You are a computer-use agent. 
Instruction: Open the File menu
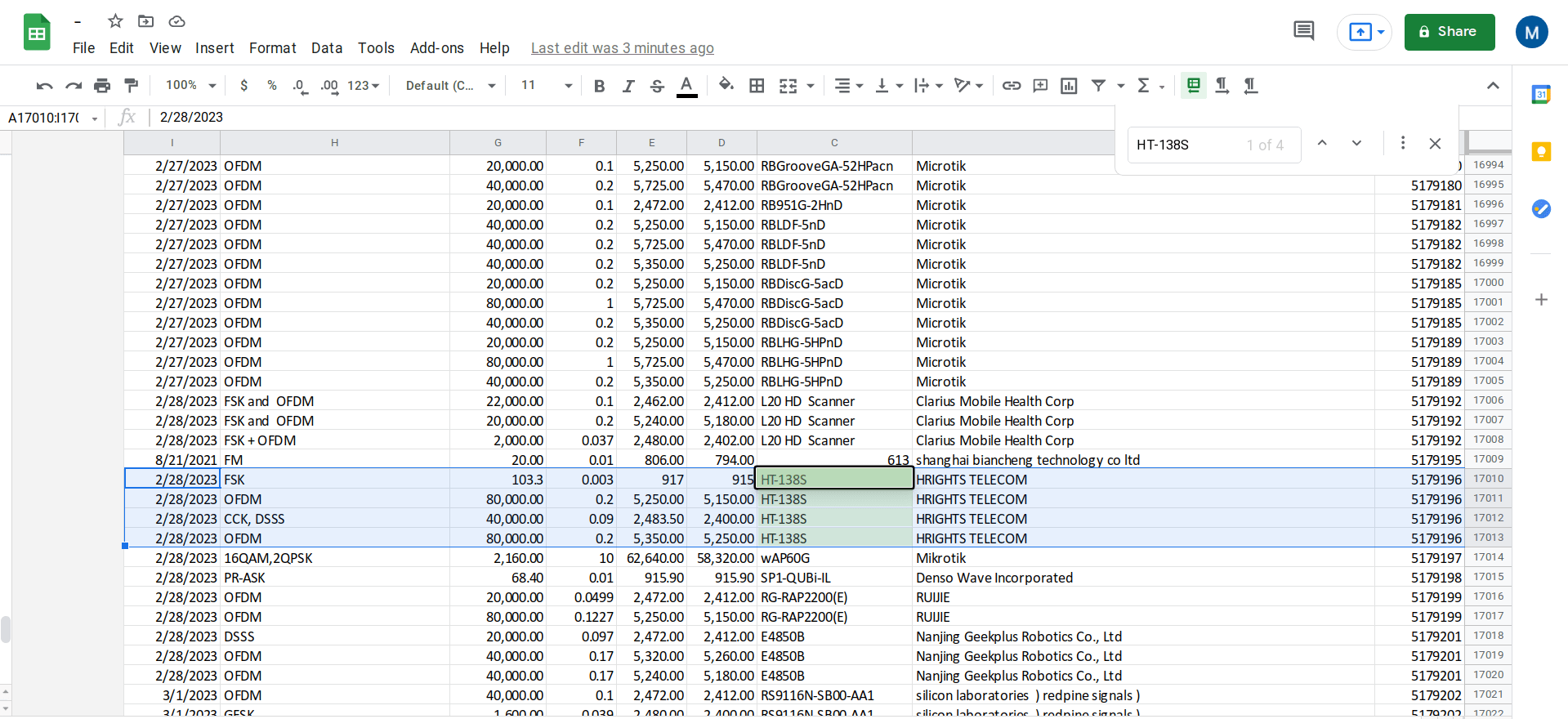[x=83, y=48]
